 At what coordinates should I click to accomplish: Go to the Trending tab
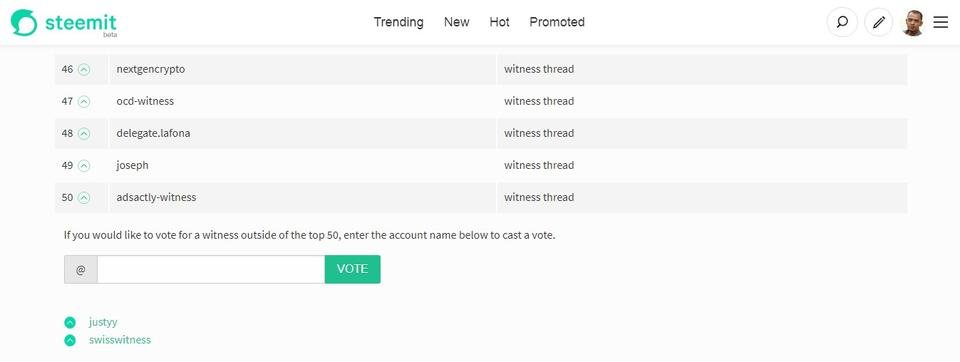click(399, 22)
